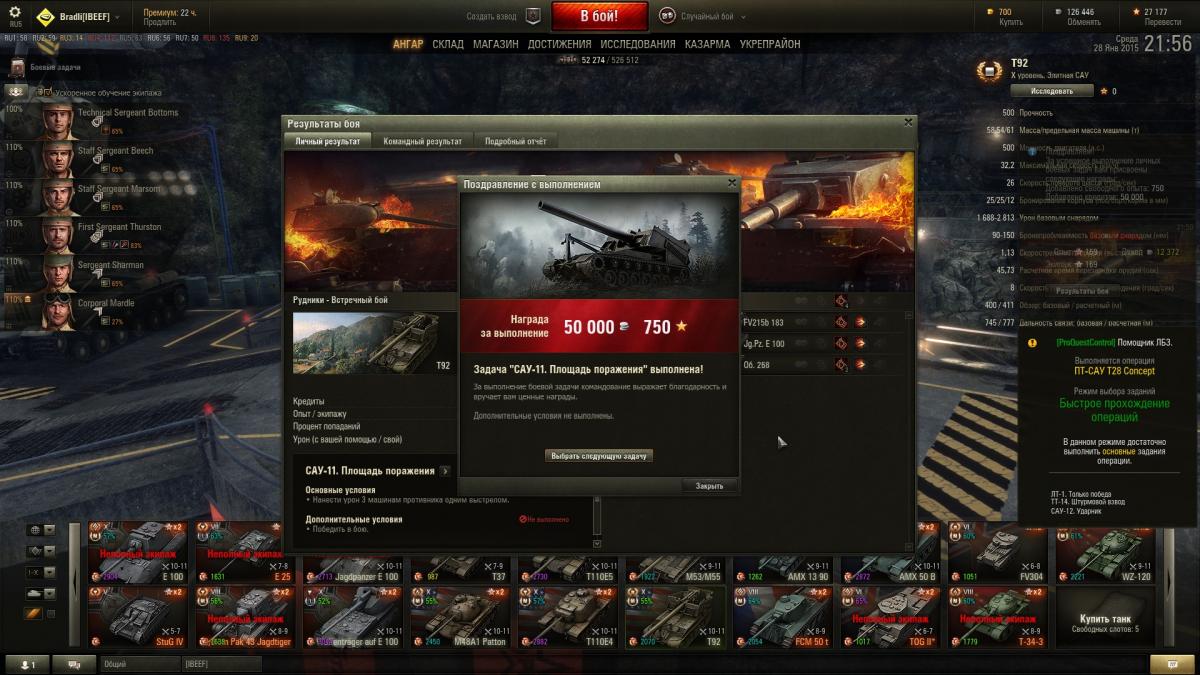Click the fire icon in the FV215b 183 row
This screenshot has height=675, width=1200.
860,322
